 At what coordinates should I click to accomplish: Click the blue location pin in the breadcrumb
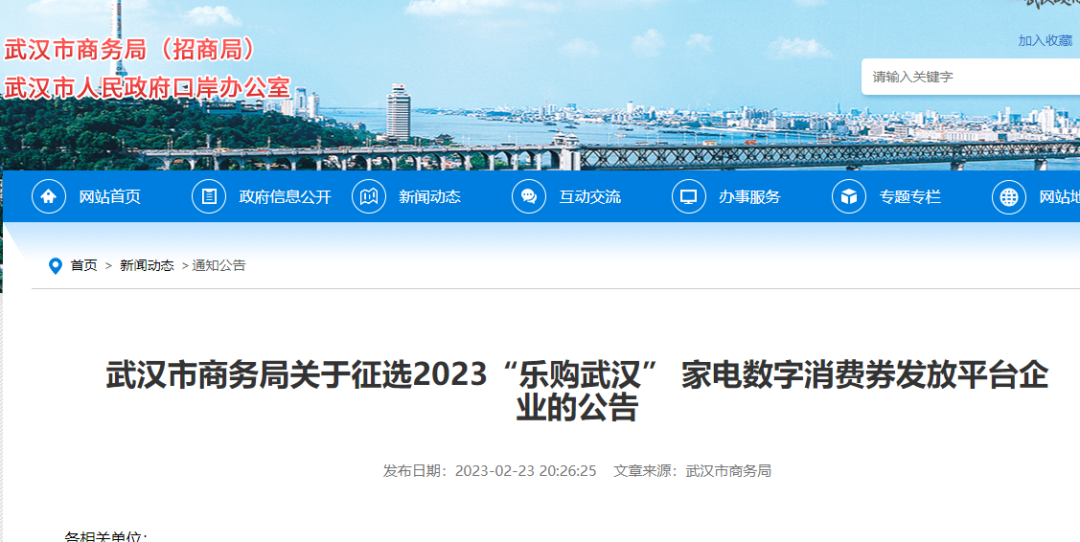(55, 266)
